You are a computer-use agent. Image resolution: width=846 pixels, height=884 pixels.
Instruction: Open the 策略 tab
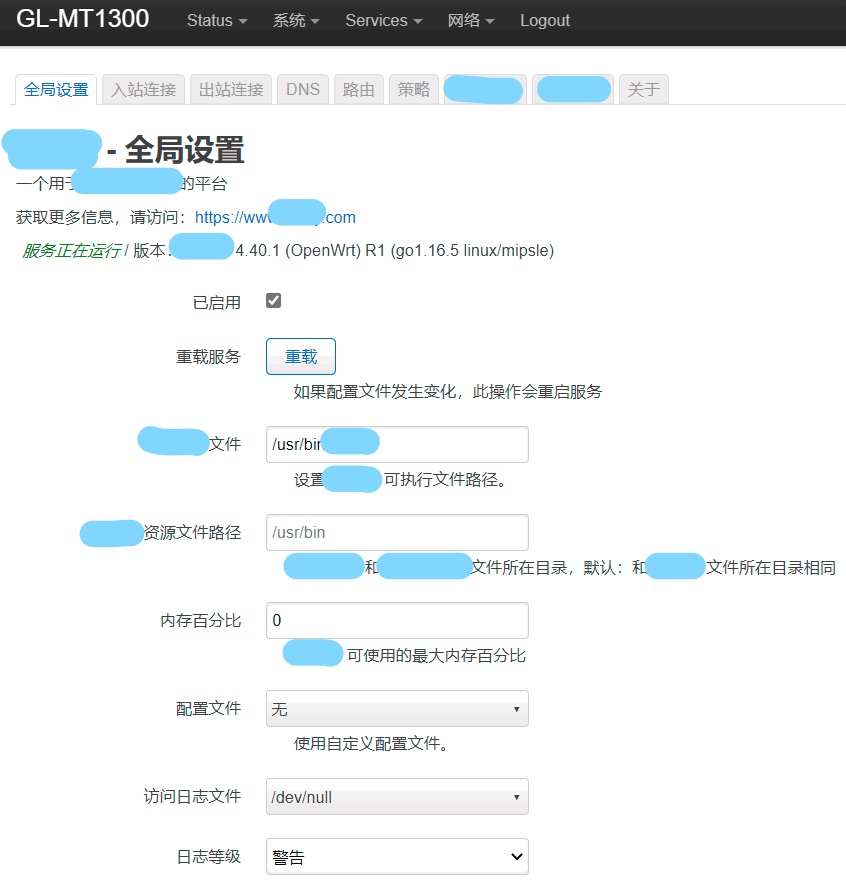413,88
